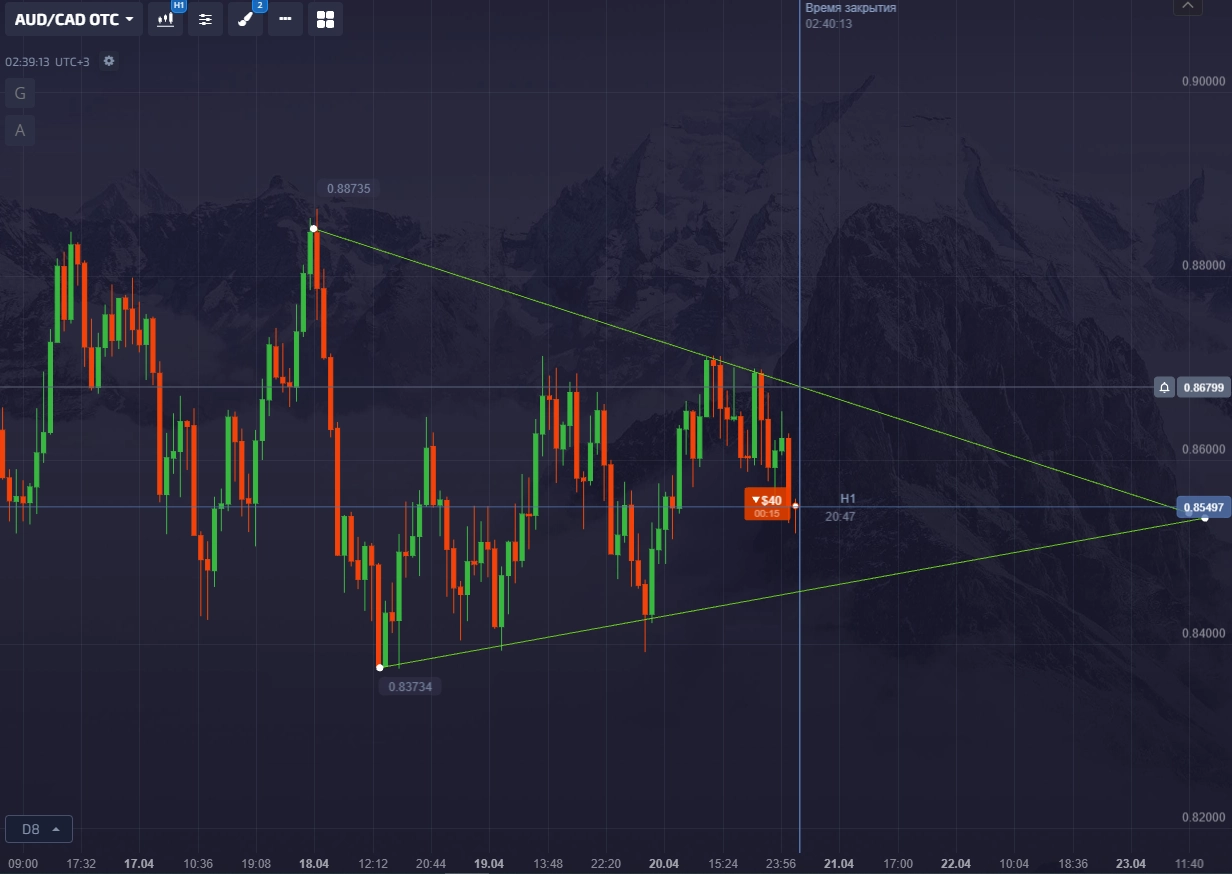
Task: Open the chart type and H1 timeframe menu
Action: tap(166, 19)
